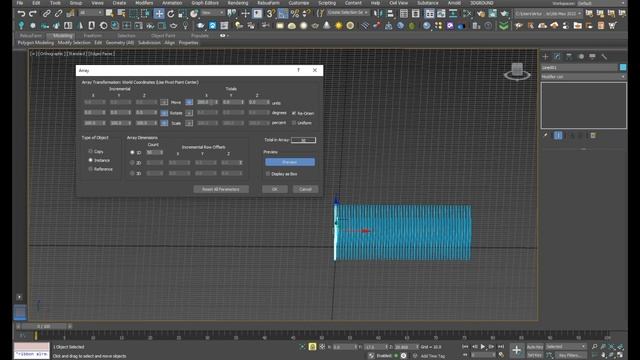Open the Graph Editors menu
This screenshot has width=640, height=360.
pos(205,3)
